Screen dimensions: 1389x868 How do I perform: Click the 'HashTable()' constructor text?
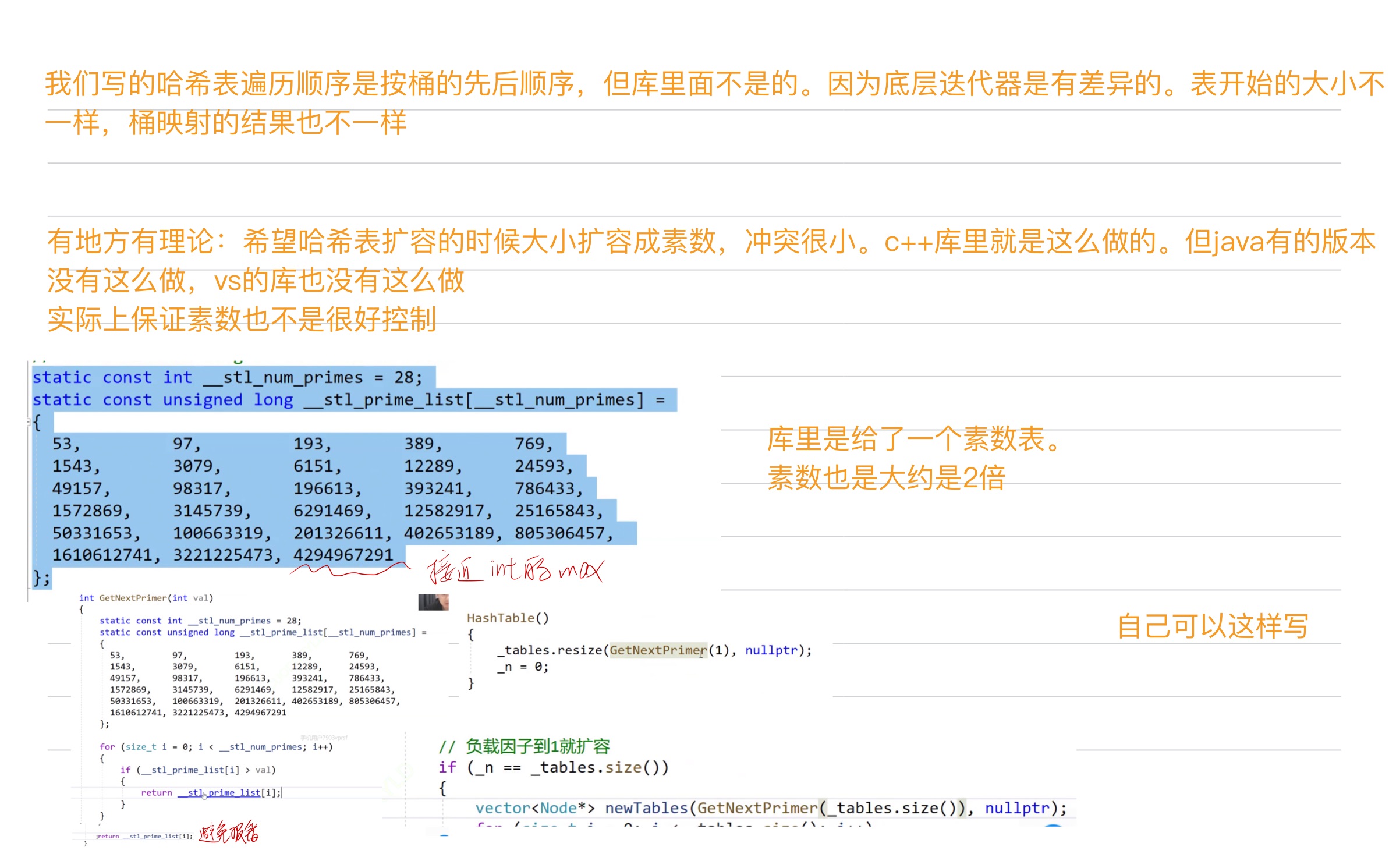(x=508, y=618)
